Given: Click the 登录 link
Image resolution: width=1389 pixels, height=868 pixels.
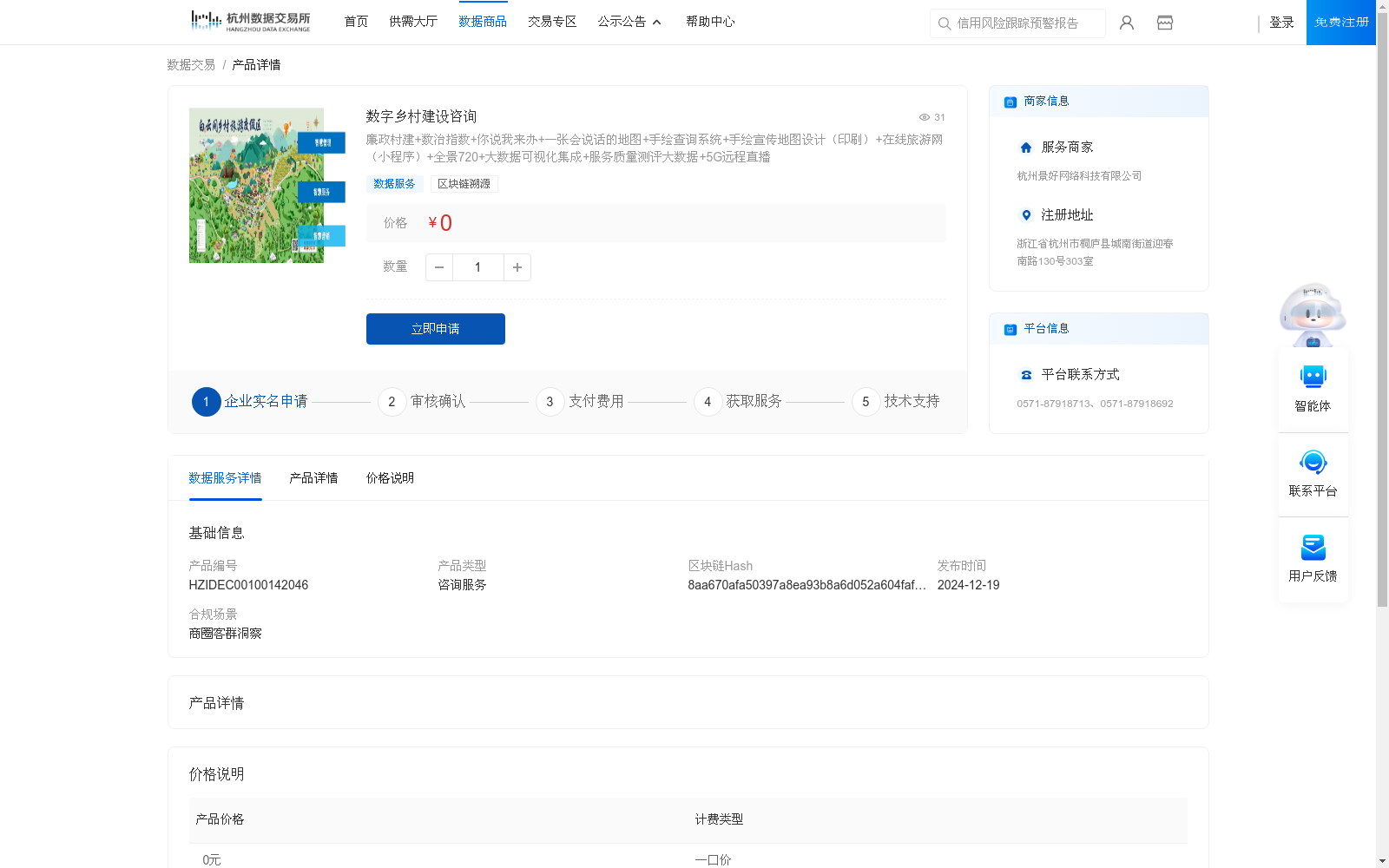Looking at the screenshot, I should [1281, 23].
